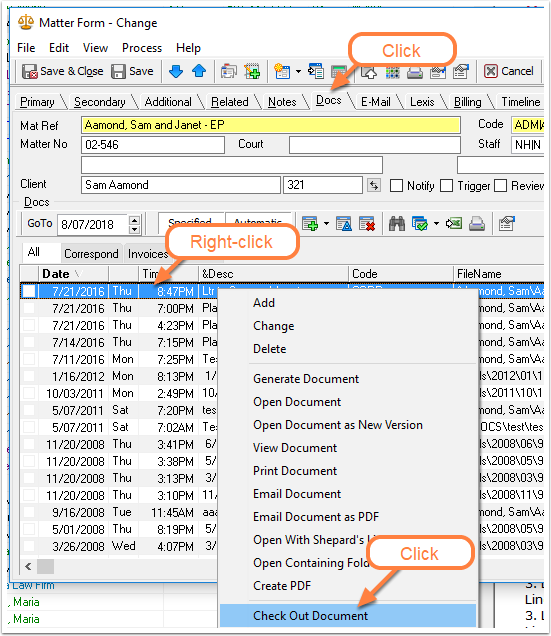Enable the Notify checkbox

pos(396,186)
